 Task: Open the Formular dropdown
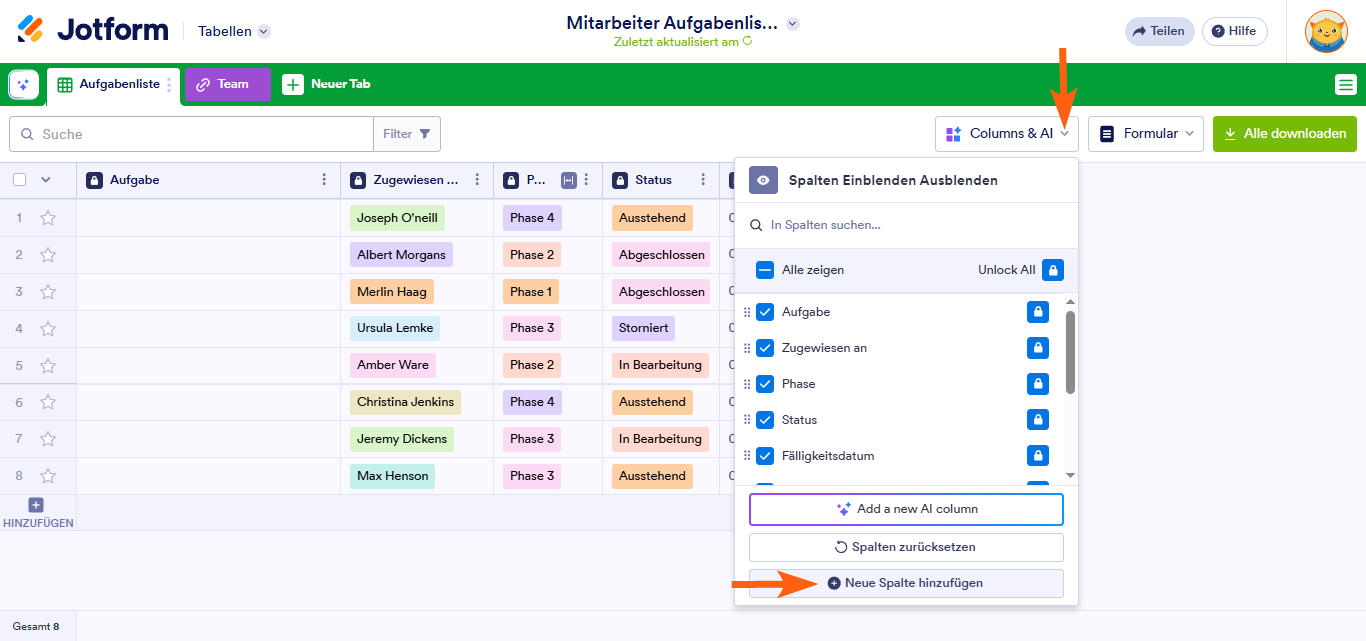[1145, 134]
